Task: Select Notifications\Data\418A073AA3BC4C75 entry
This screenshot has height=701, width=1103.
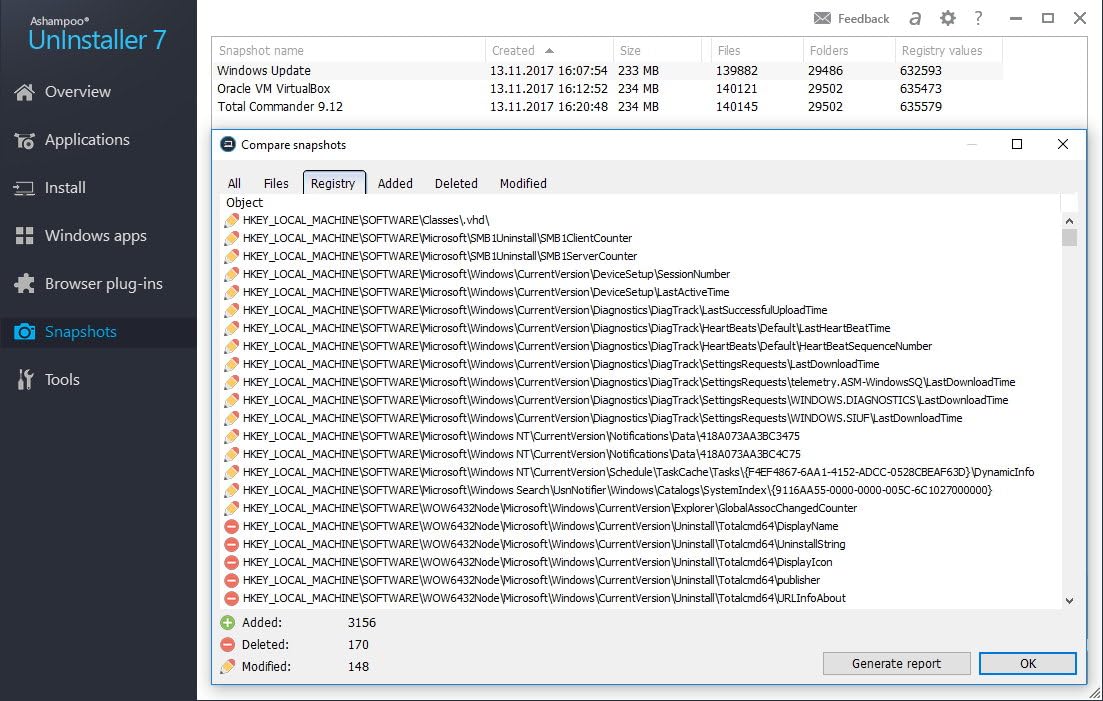Action: click(x=521, y=454)
